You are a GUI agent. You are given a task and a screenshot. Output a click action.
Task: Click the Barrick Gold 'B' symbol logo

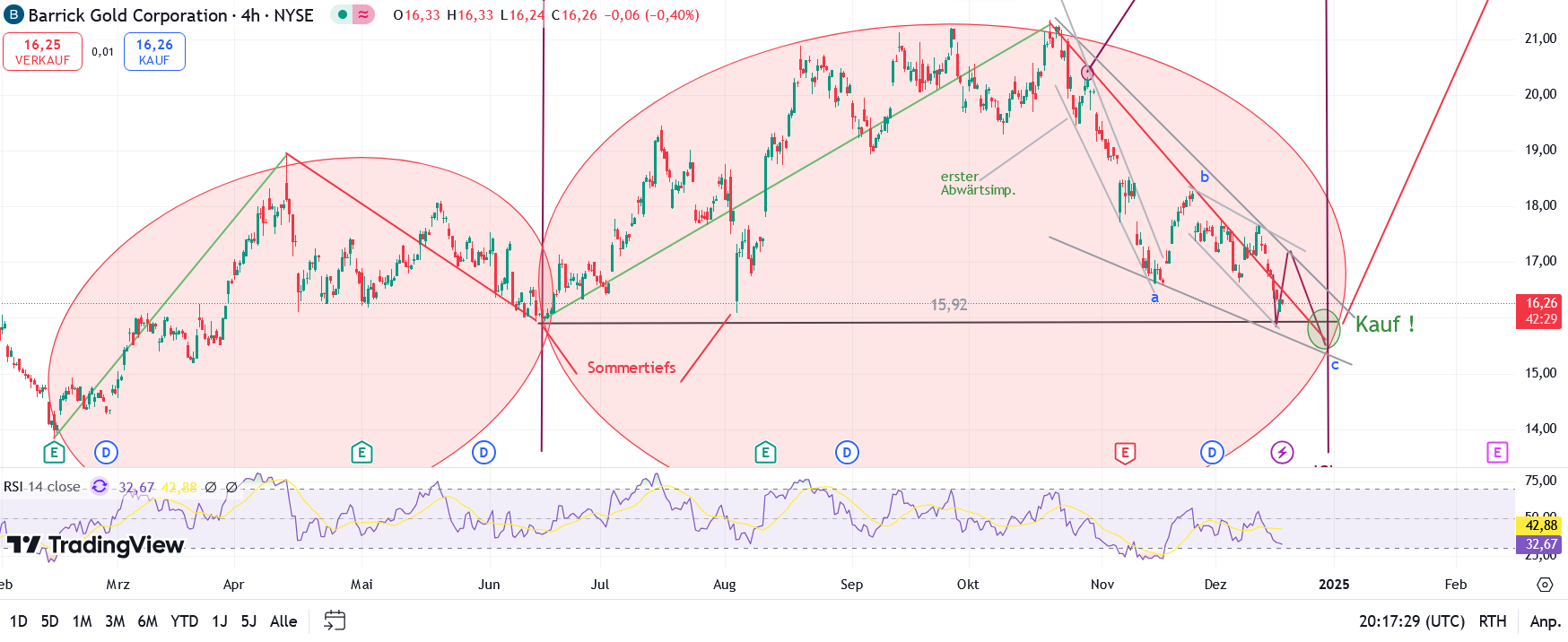[x=13, y=15]
